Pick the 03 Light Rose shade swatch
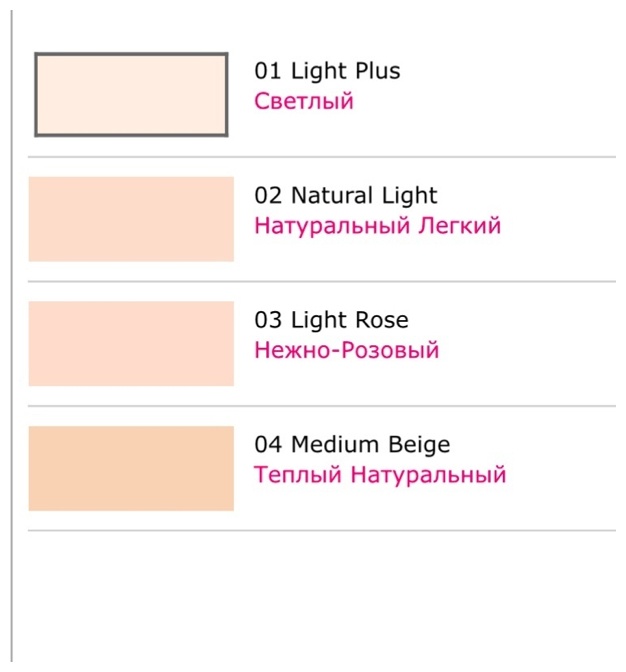 coord(131,344)
